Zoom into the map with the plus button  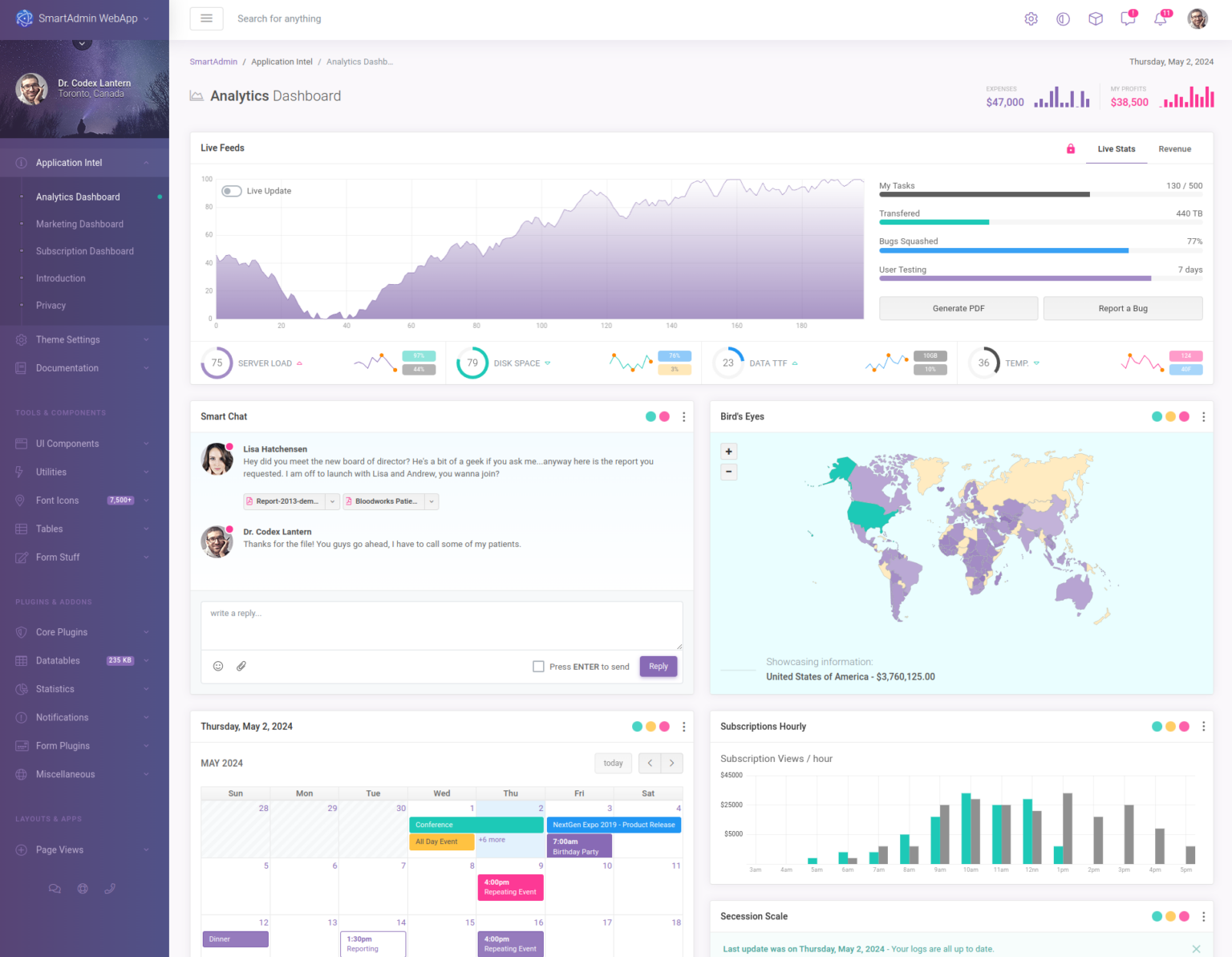(728, 451)
